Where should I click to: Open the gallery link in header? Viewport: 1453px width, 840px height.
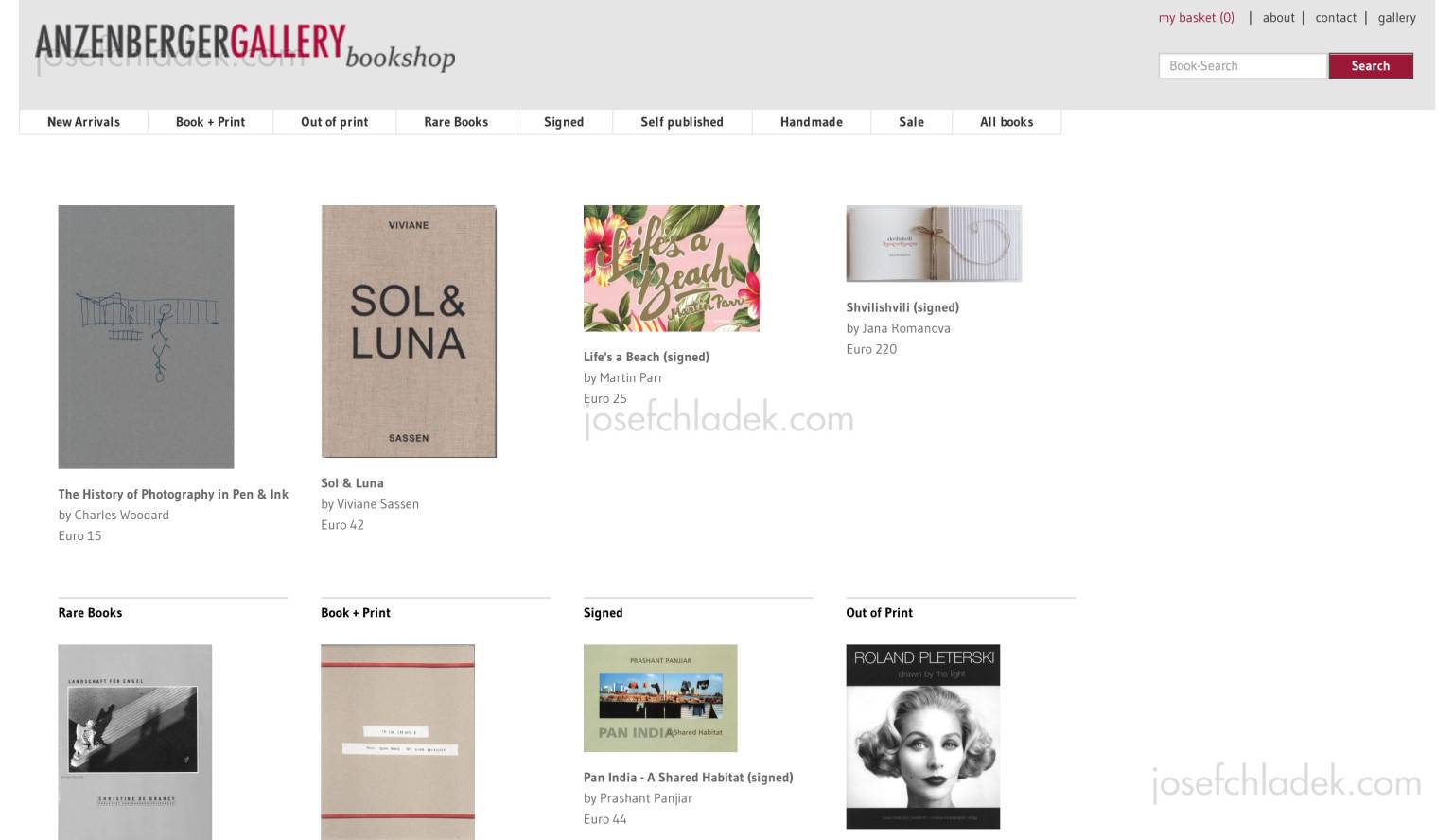1396,17
